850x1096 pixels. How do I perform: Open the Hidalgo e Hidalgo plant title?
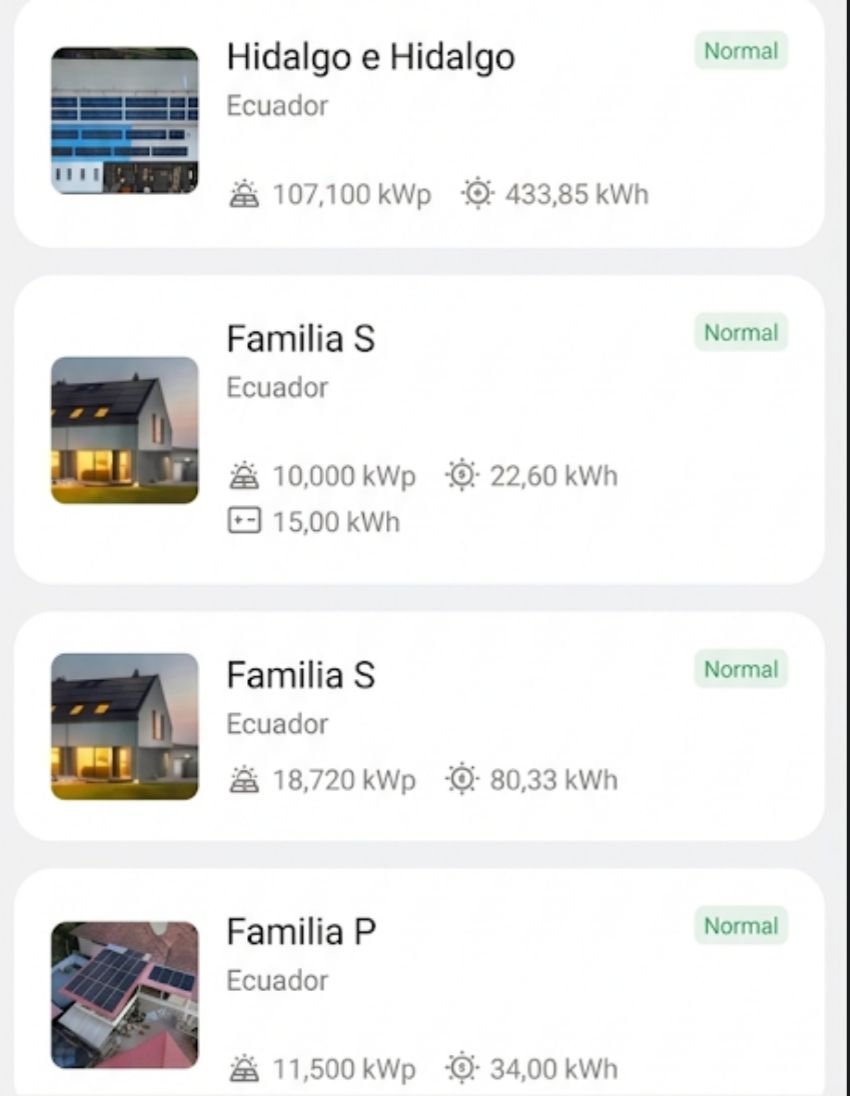[370, 57]
